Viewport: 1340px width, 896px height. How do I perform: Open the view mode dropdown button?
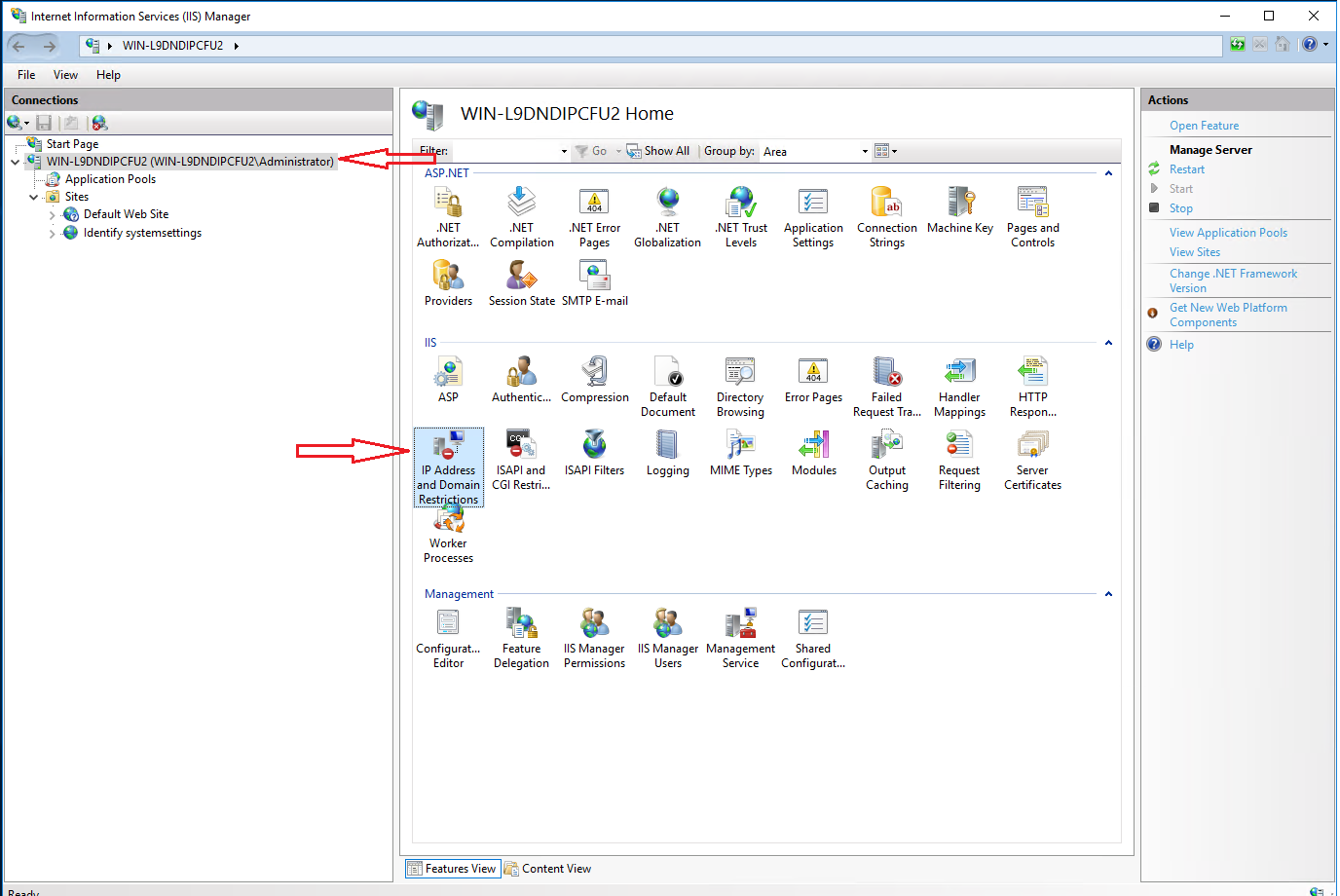(x=885, y=151)
